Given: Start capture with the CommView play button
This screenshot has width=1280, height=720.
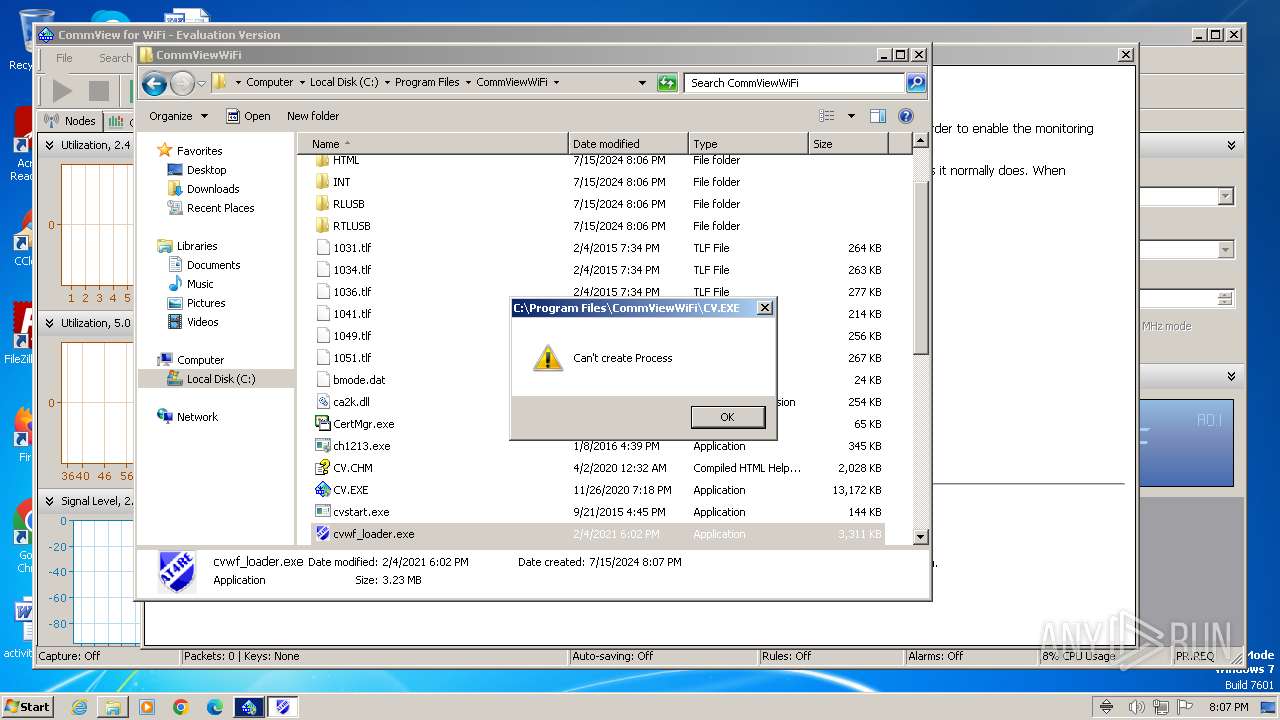Looking at the screenshot, I should coord(62,91).
